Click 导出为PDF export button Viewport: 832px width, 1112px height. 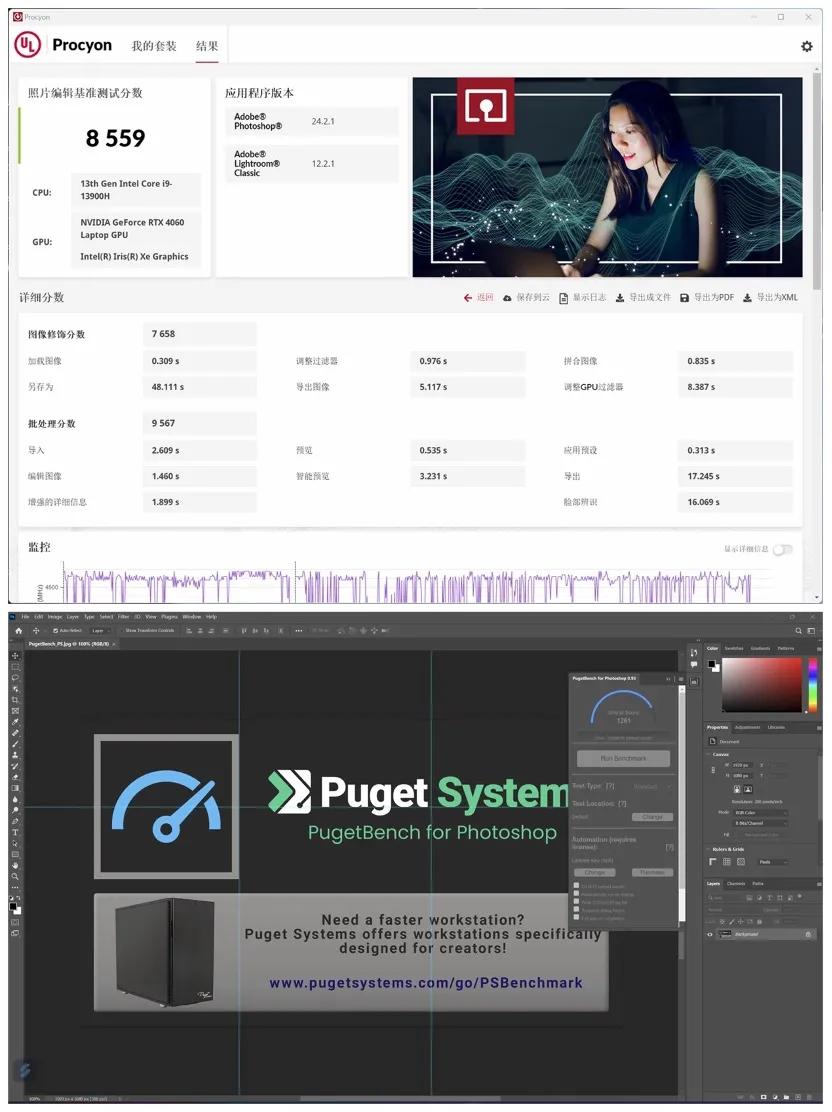tap(707, 298)
